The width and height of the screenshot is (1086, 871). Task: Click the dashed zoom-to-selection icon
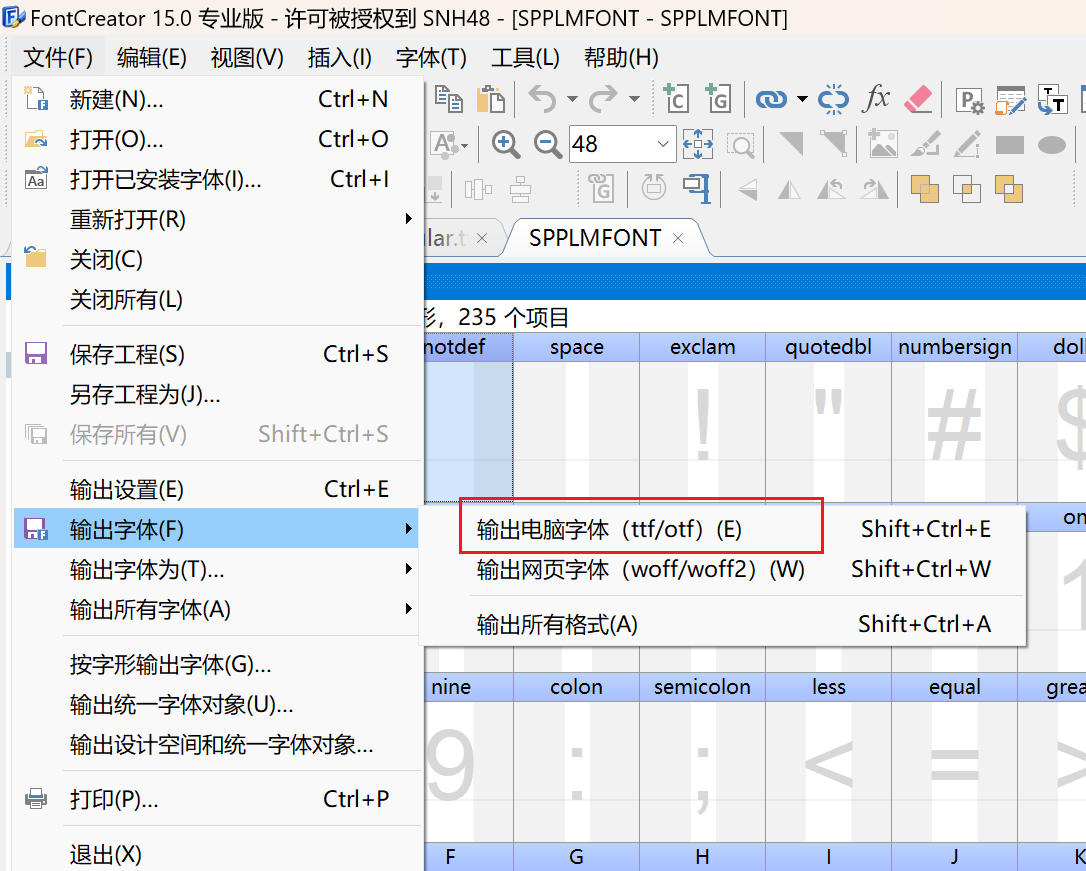[740, 145]
